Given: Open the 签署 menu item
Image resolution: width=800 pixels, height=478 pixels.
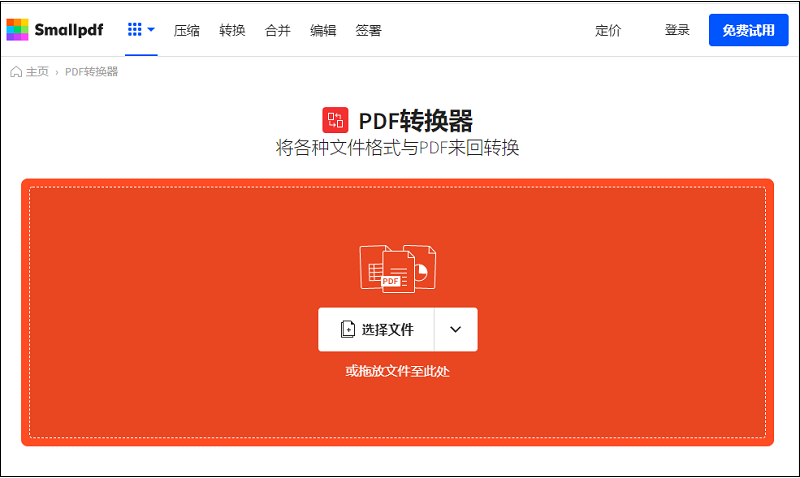Looking at the screenshot, I should tap(368, 31).
